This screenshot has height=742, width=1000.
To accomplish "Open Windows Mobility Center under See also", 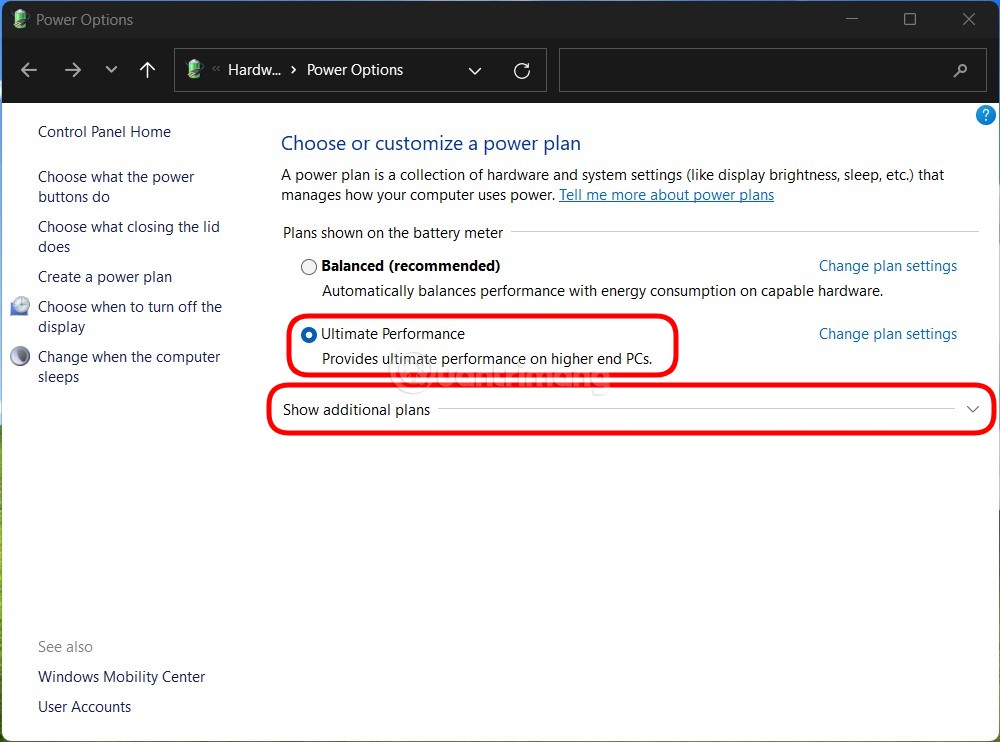I will point(121,677).
